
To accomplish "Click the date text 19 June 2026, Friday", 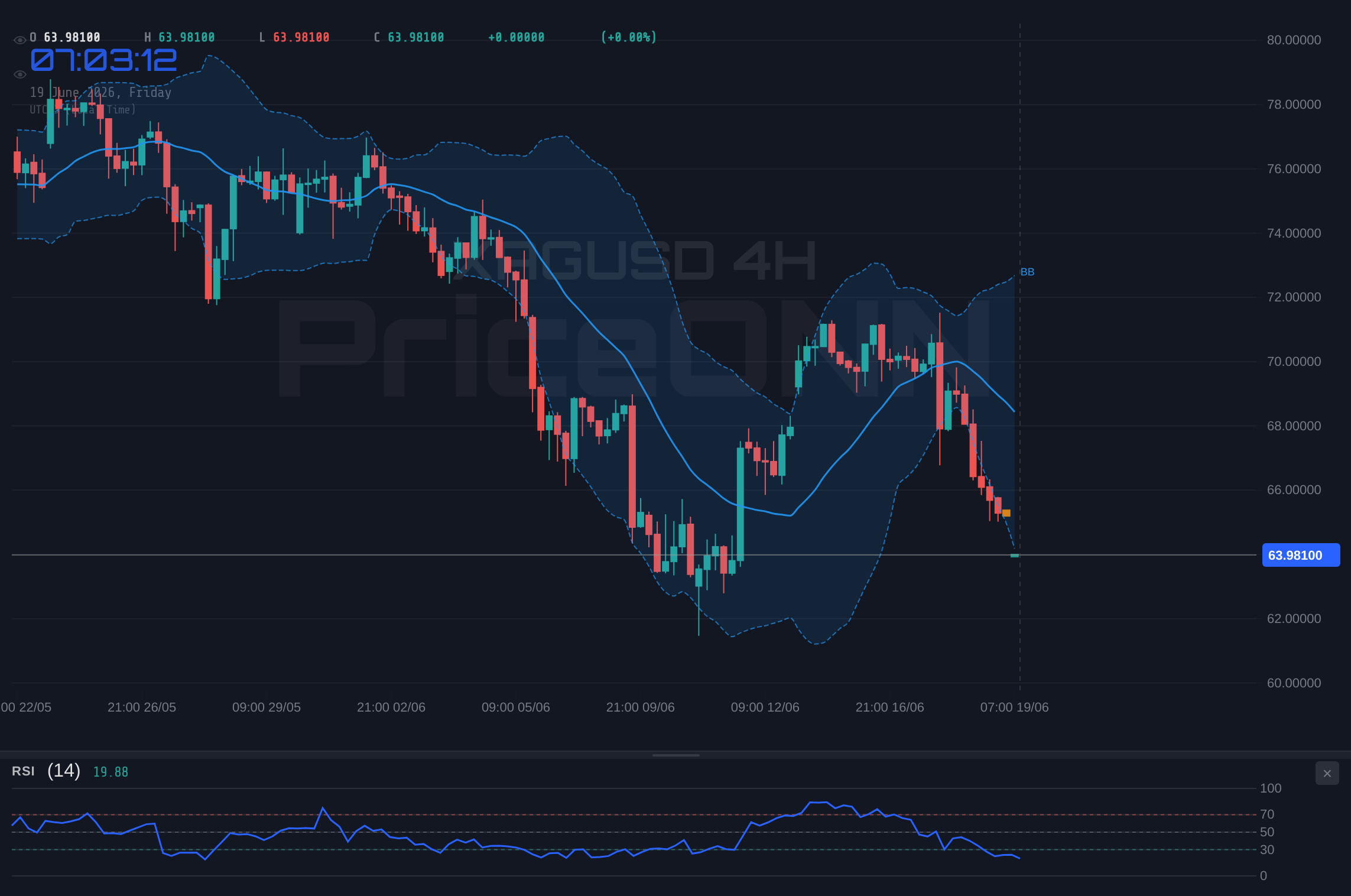I will click(100, 92).
